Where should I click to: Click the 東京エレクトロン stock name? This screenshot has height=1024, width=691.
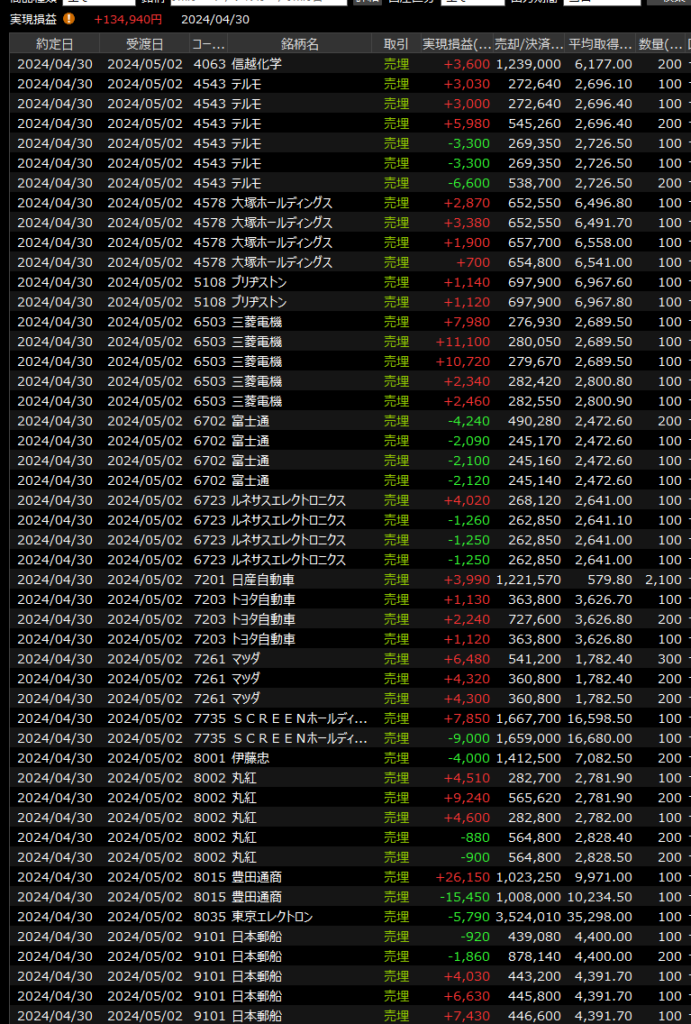click(271, 917)
